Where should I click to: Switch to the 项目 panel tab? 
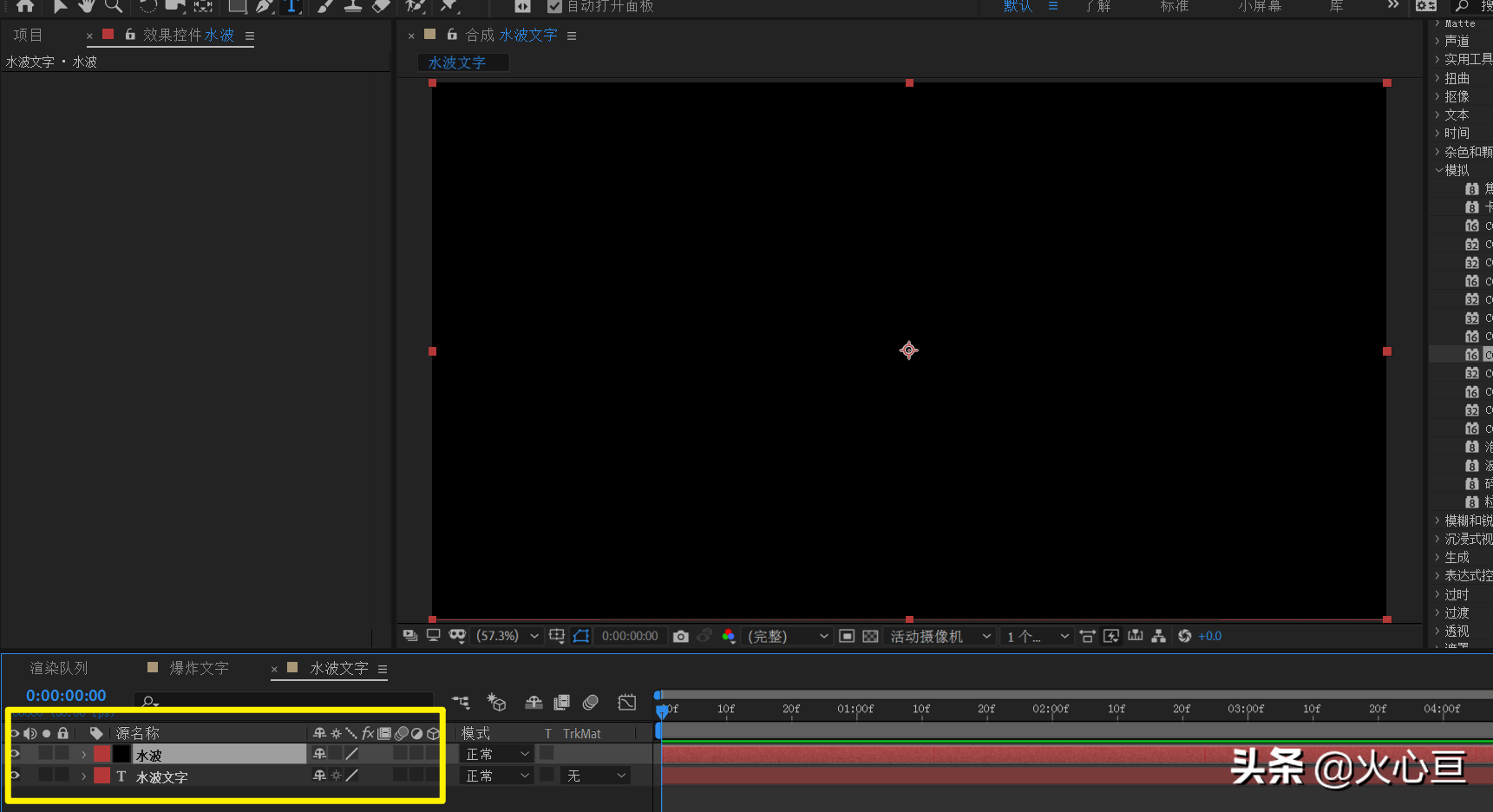click(28, 36)
